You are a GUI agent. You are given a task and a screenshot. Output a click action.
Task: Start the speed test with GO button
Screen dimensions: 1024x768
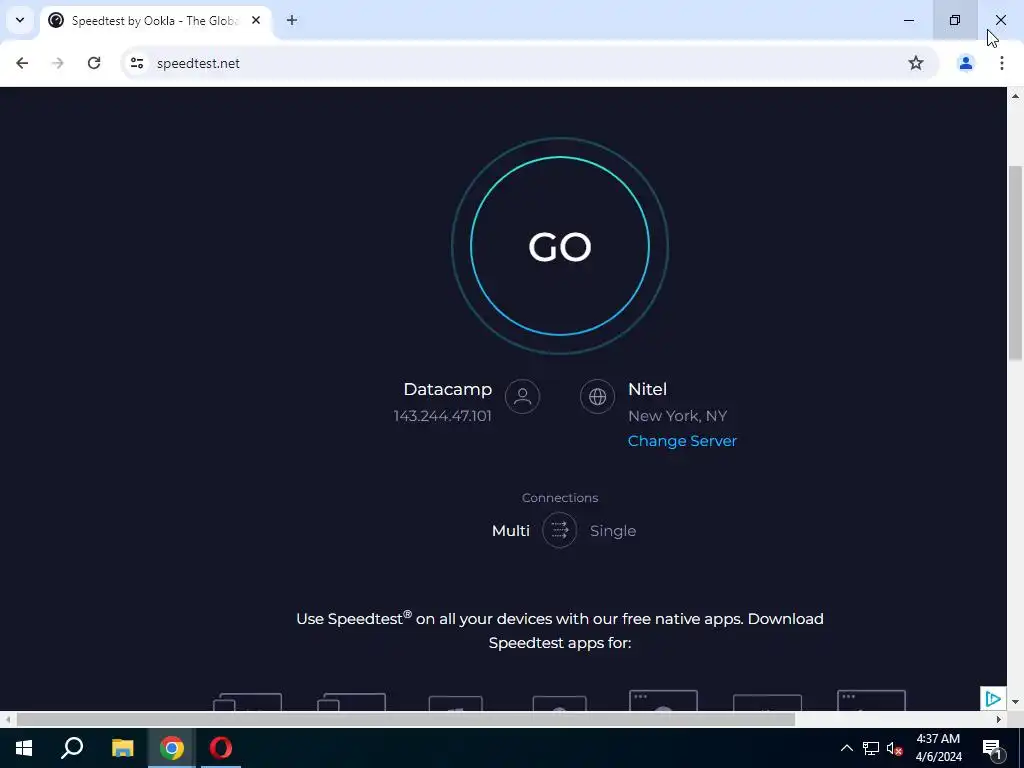pyautogui.click(x=560, y=246)
